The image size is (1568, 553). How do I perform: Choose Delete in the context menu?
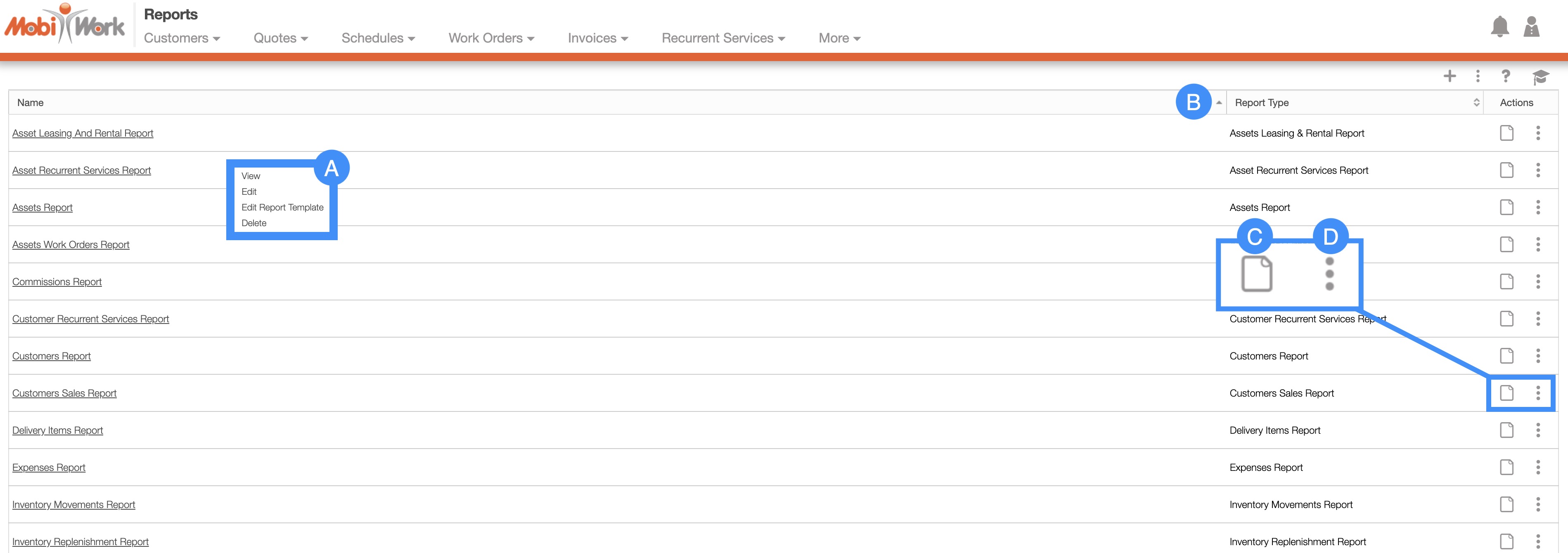254,223
